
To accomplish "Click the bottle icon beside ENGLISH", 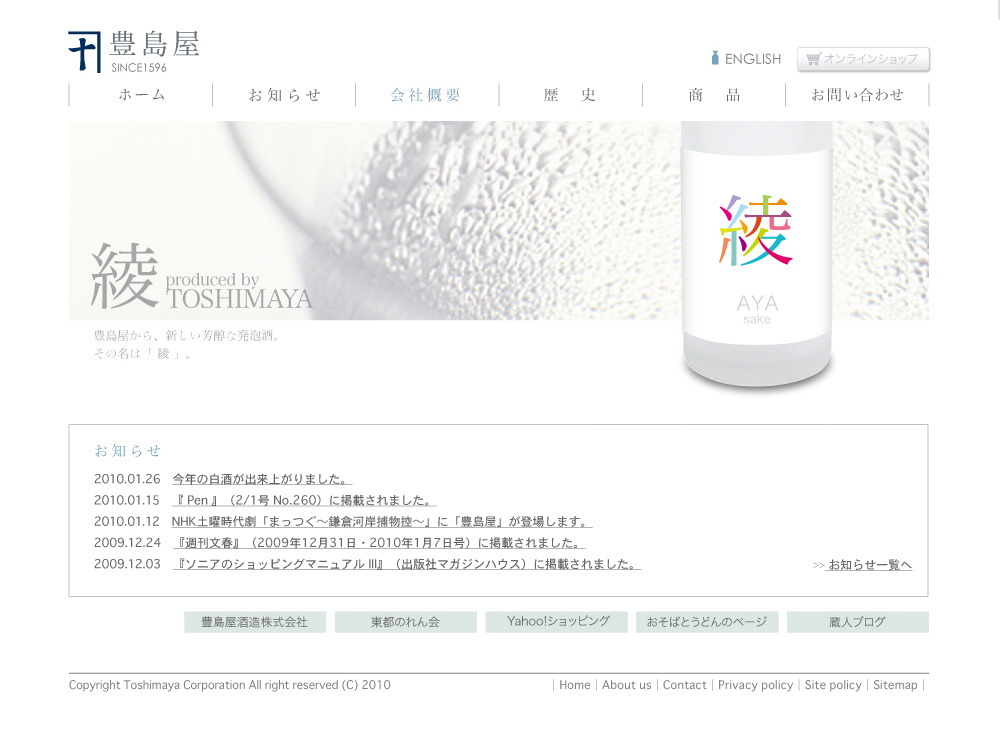I will pyautogui.click(x=715, y=58).
